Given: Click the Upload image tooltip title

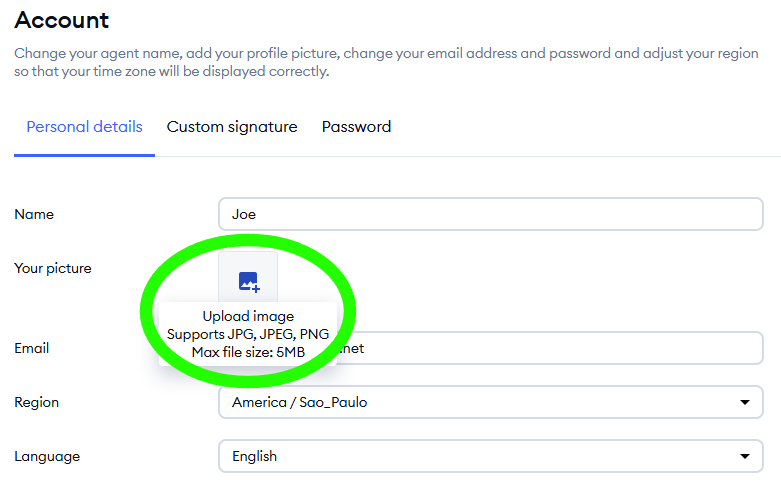Looking at the screenshot, I should coord(248,316).
